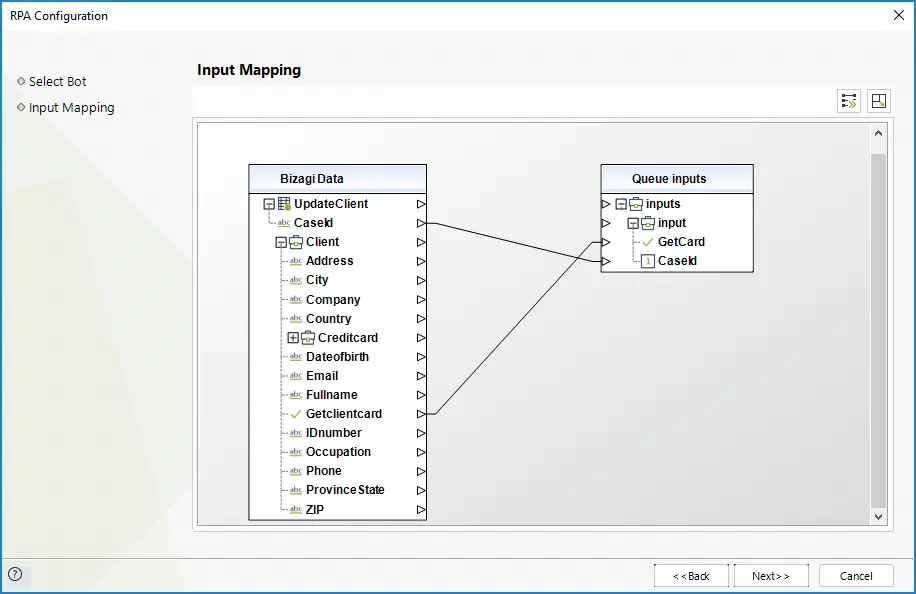Go to the Input Mapping step
916x594 pixels.
71,107
